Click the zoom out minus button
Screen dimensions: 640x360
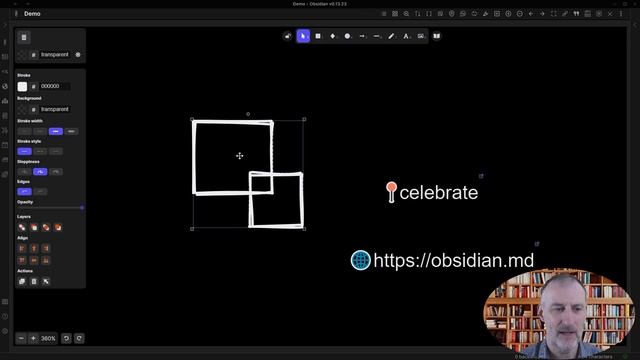[x=21, y=338]
